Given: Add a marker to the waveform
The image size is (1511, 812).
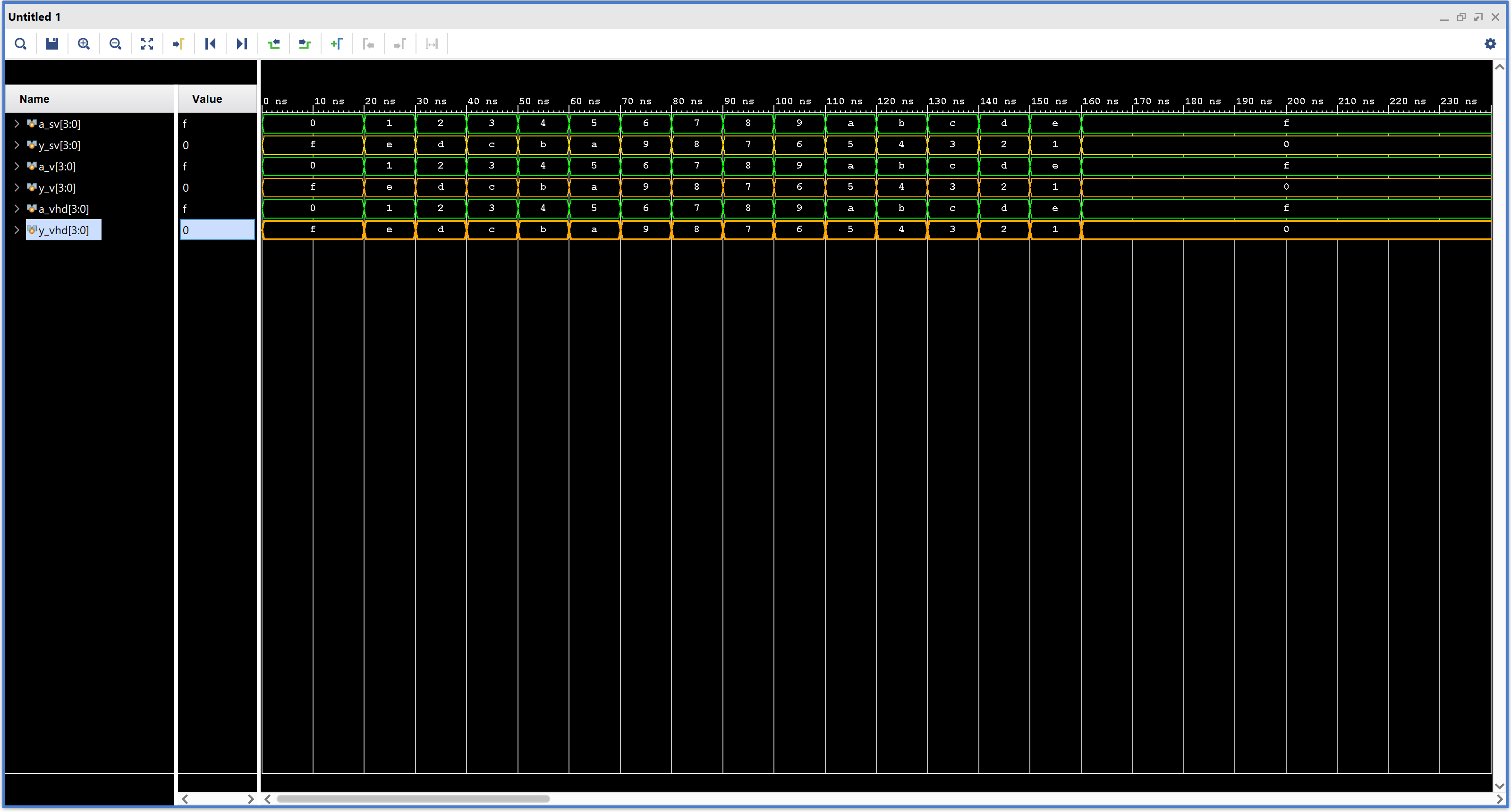Looking at the screenshot, I should pos(337,44).
